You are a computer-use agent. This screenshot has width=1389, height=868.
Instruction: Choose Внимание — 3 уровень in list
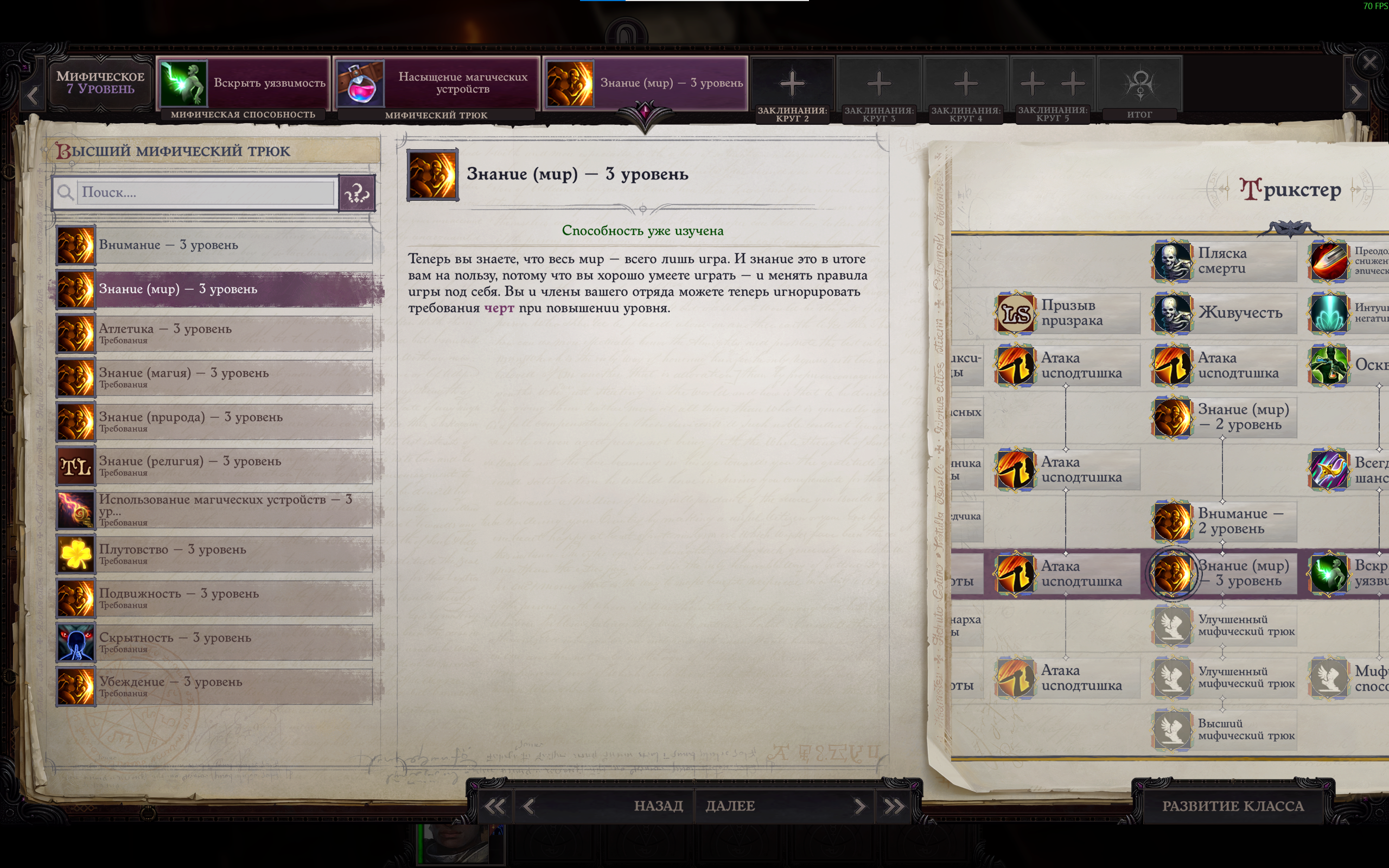(x=215, y=245)
